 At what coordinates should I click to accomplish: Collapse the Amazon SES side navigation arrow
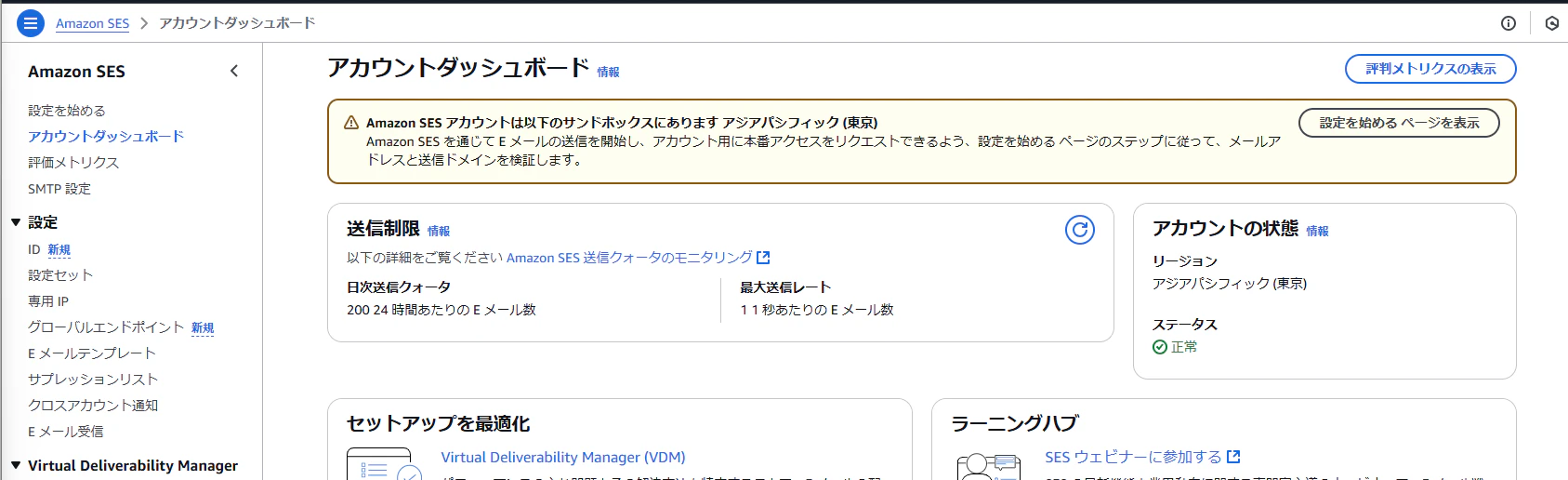(234, 71)
